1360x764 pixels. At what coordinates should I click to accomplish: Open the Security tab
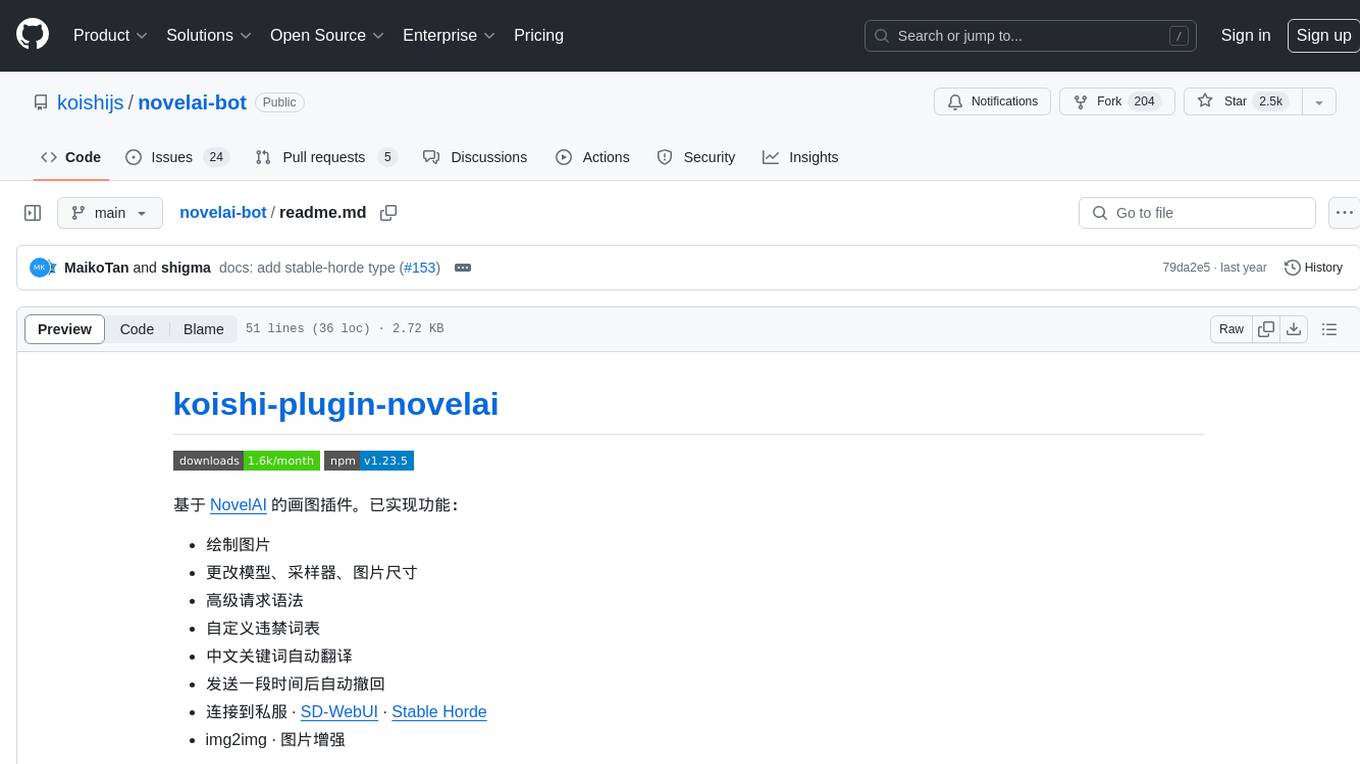[x=696, y=157]
